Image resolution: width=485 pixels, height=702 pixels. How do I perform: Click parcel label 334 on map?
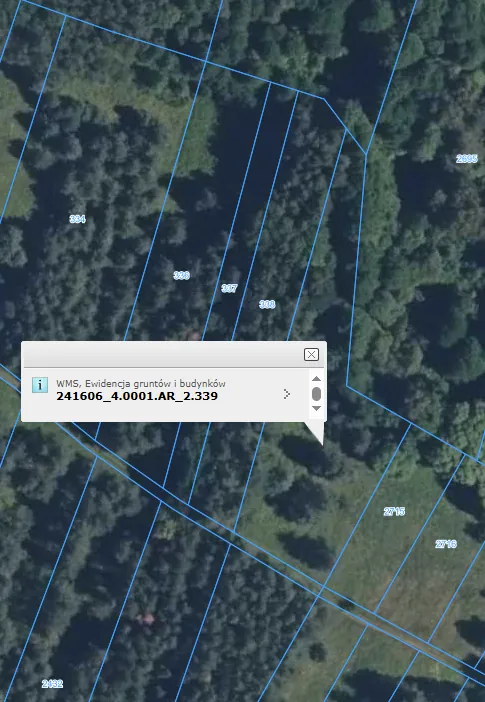77,219
